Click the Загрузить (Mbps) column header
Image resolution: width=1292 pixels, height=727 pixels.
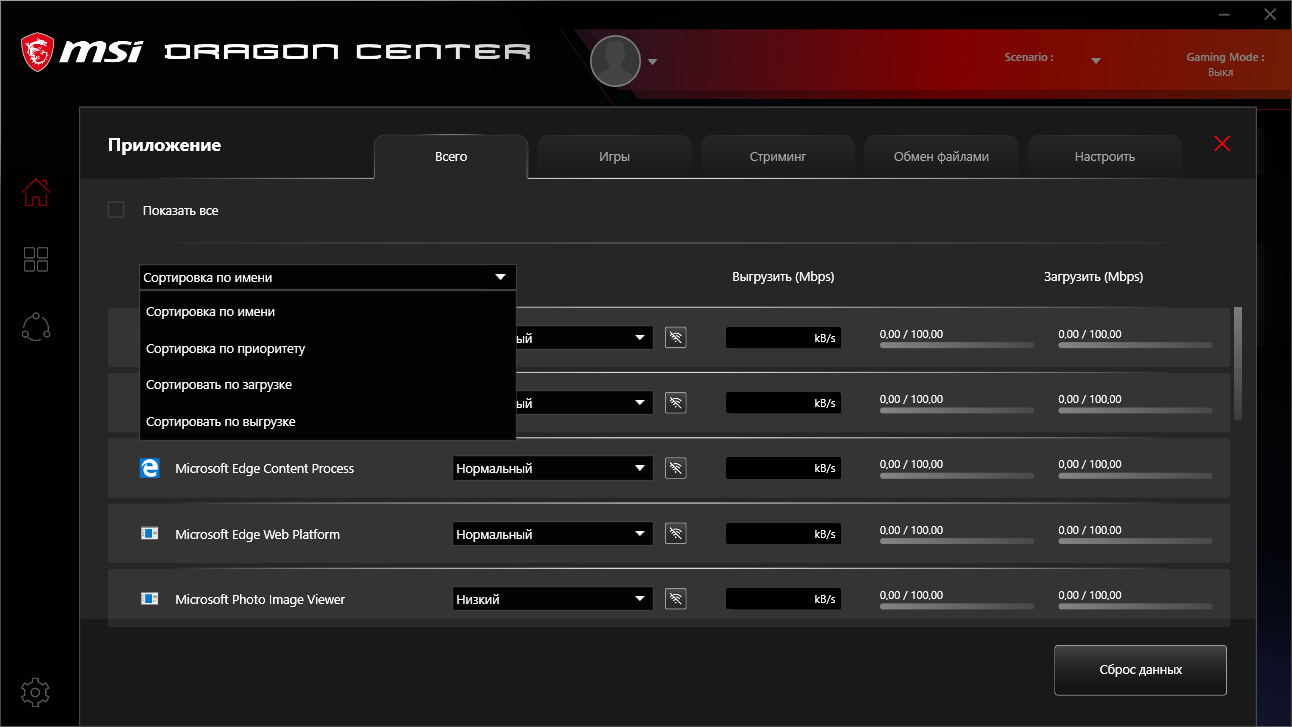pos(1093,277)
